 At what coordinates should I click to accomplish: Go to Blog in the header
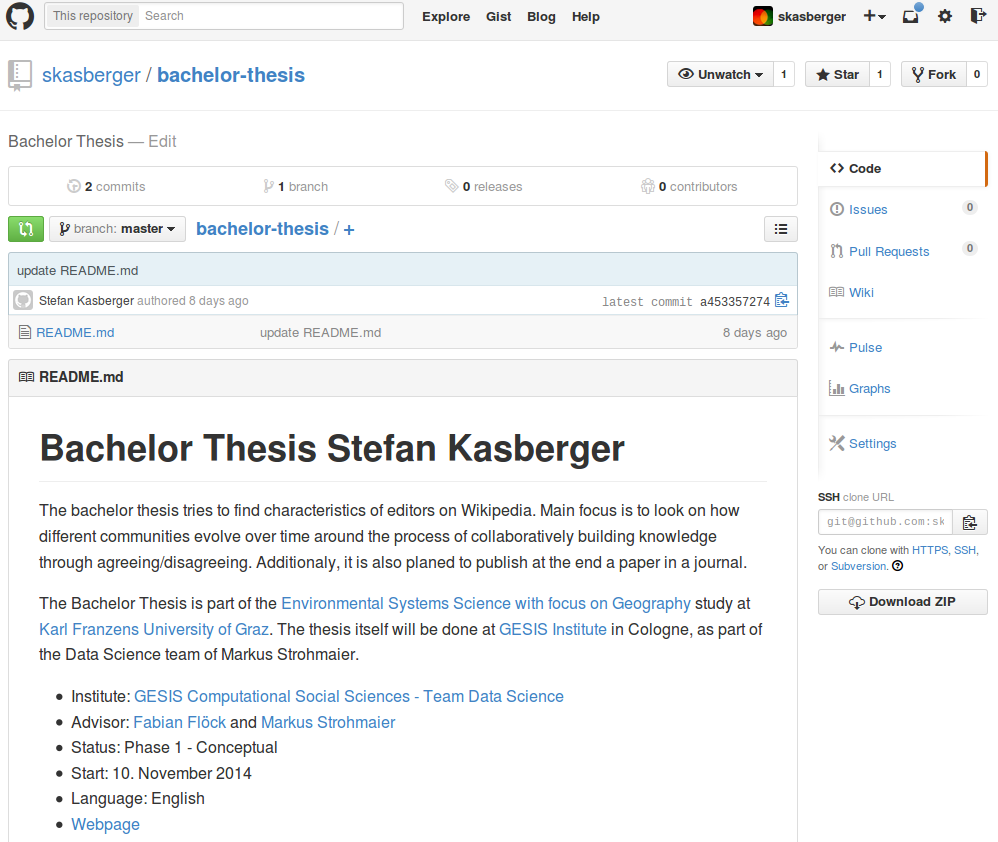pos(541,17)
